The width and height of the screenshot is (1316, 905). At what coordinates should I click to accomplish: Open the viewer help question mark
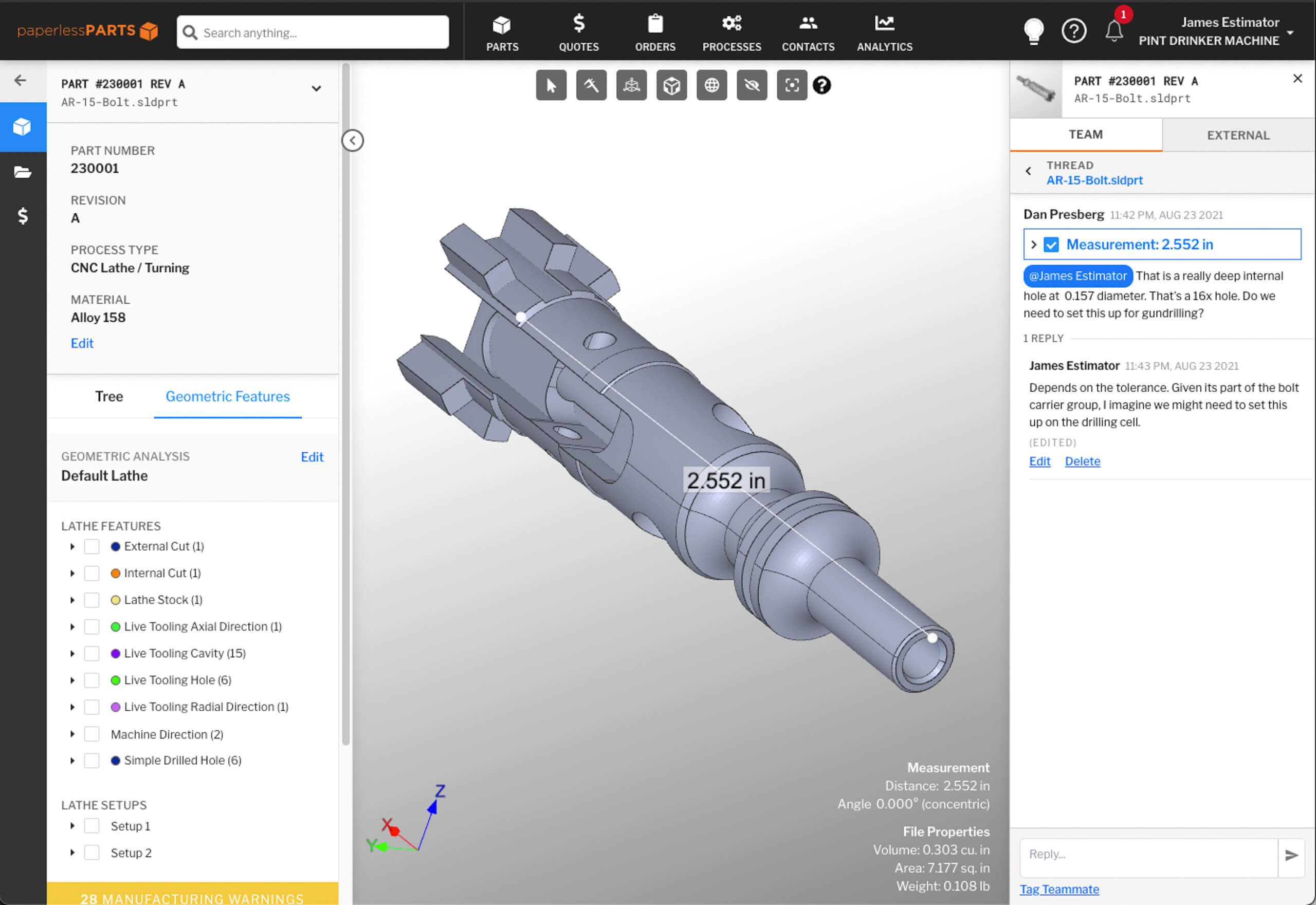(821, 85)
